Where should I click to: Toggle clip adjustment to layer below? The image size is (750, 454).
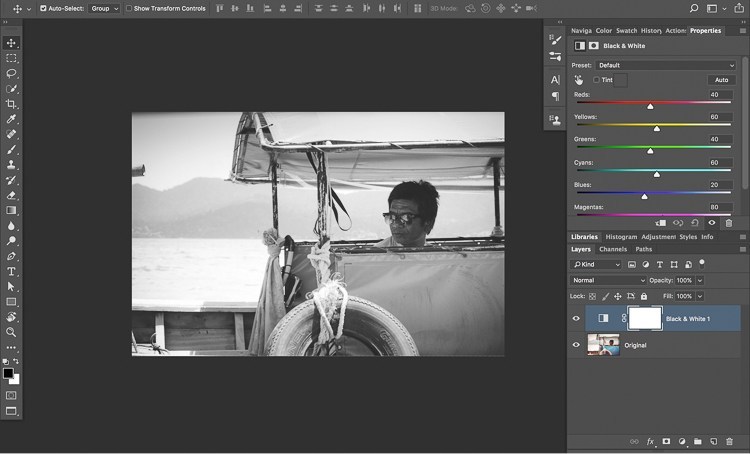pyautogui.click(x=660, y=223)
